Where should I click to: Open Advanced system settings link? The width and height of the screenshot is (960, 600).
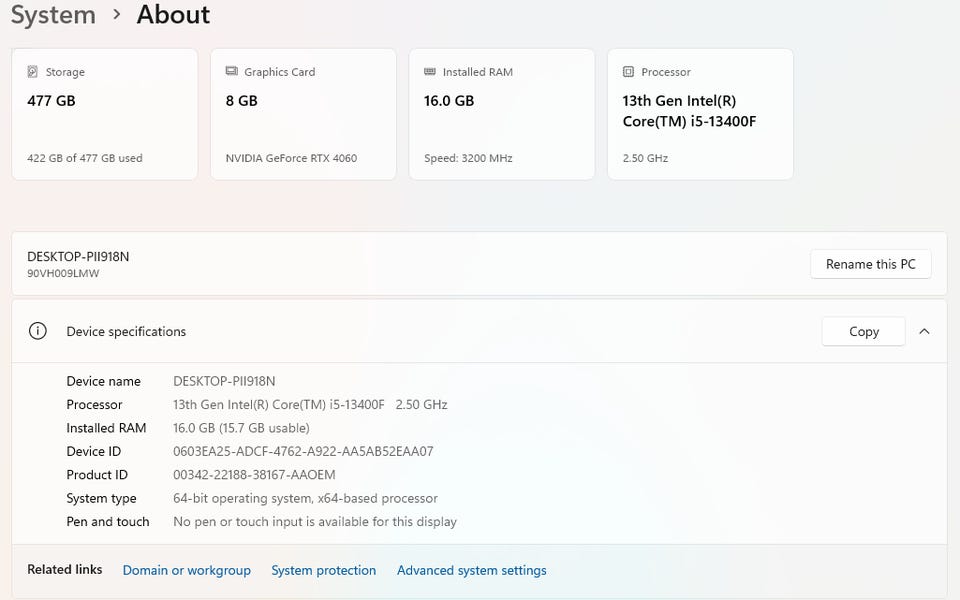click(x=471, y=570)
